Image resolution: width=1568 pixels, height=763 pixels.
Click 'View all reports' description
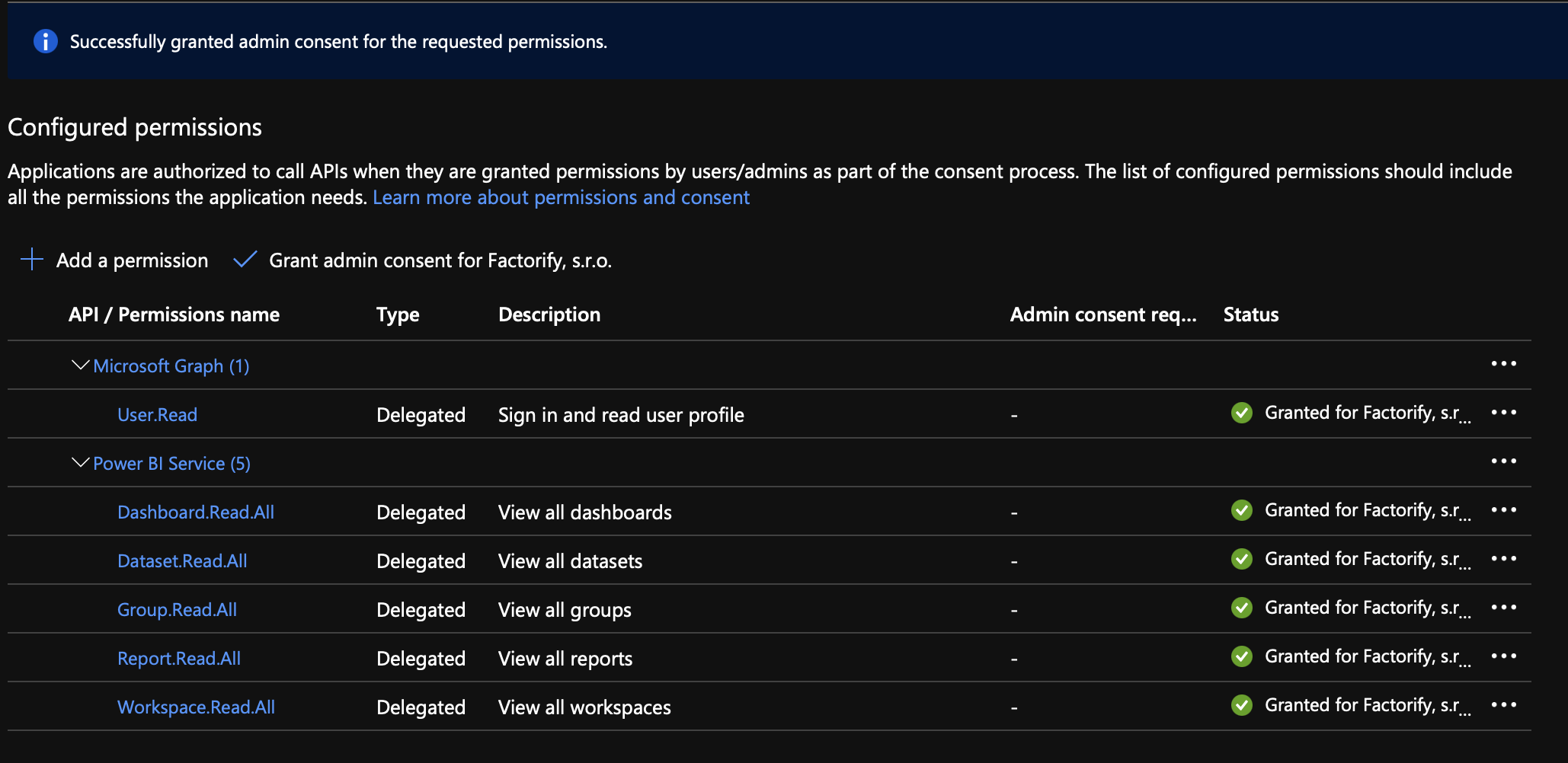(565, 659)
